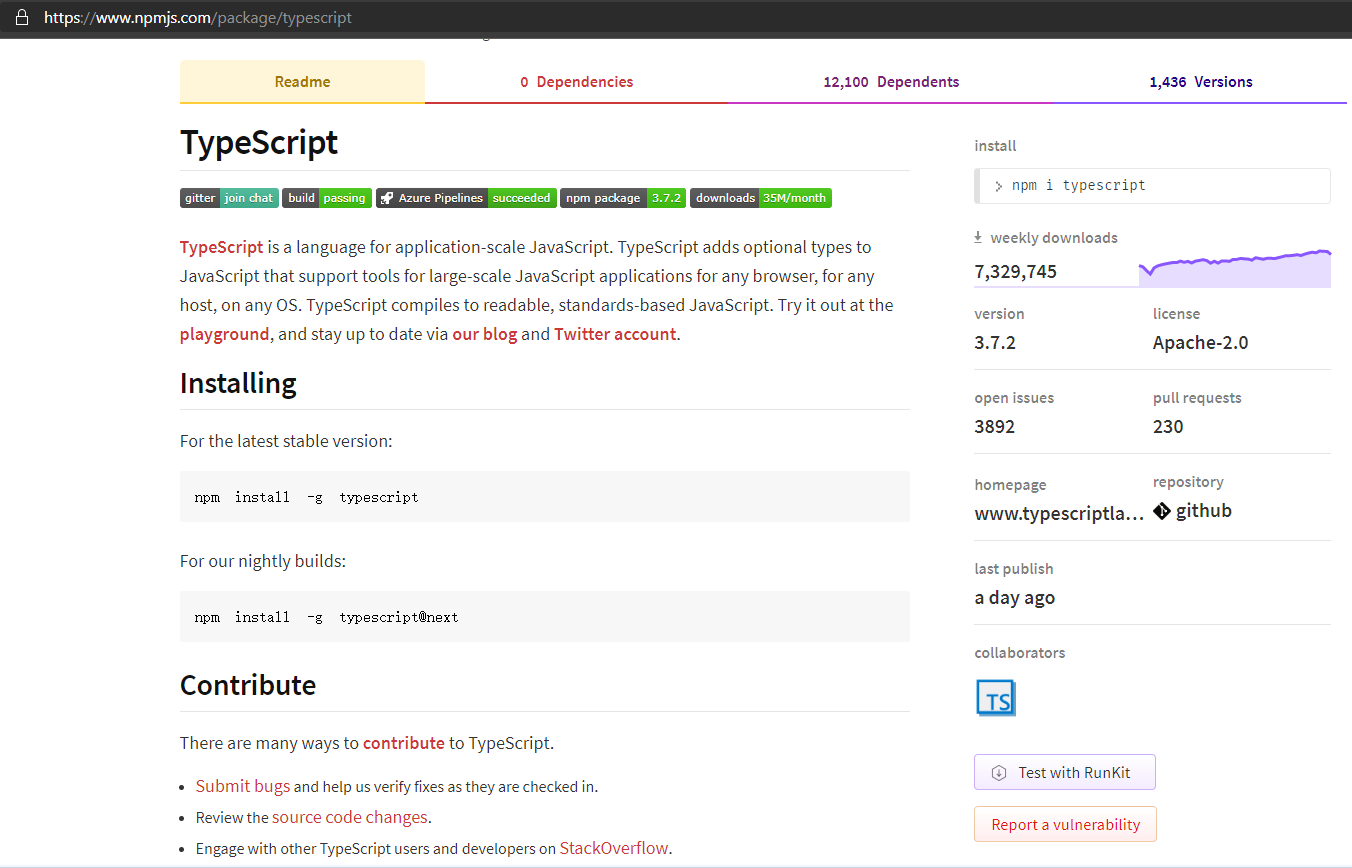Click the gitter join chat badge

point(229,198)
